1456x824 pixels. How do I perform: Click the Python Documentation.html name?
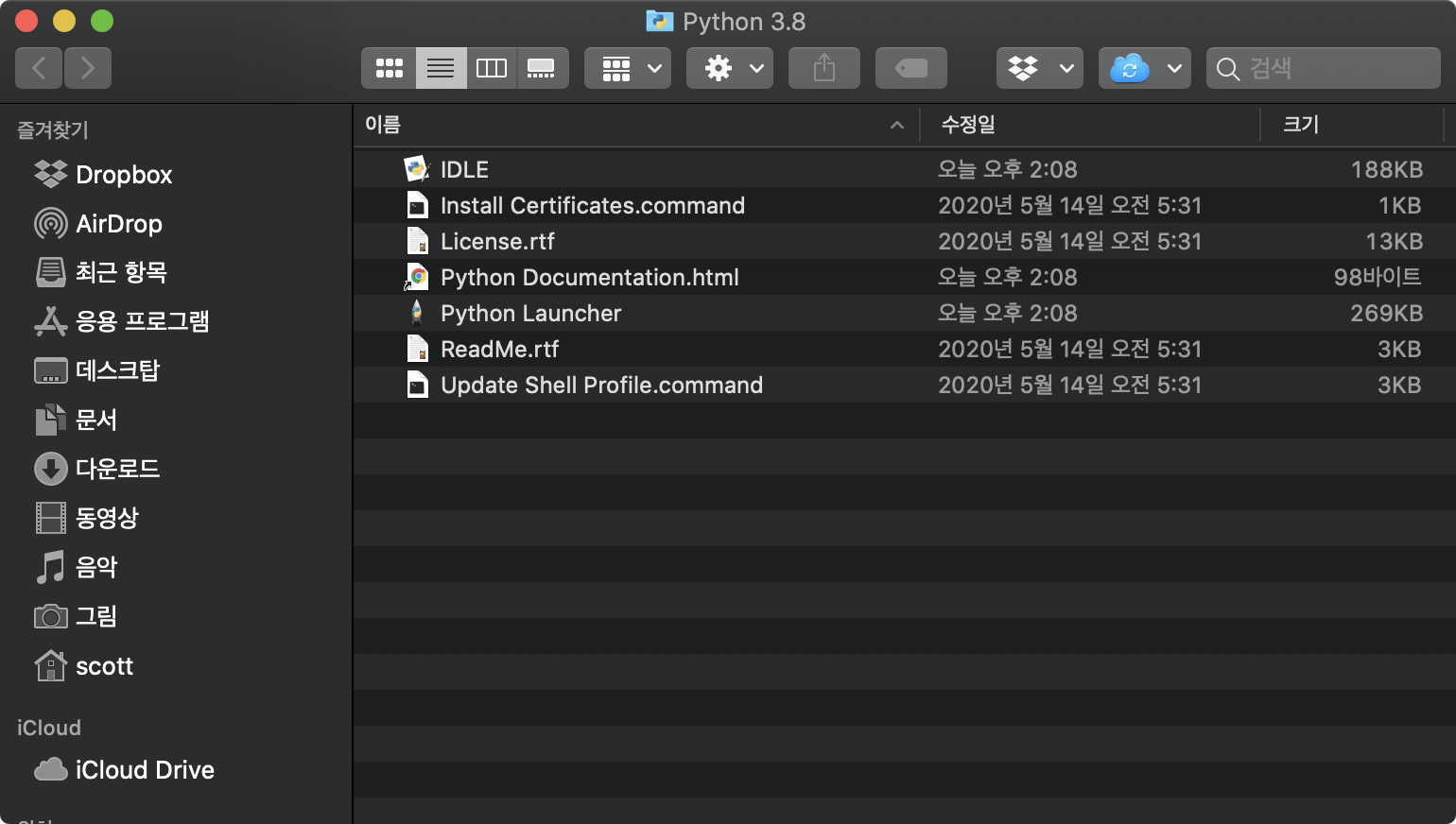coord(590,278)
